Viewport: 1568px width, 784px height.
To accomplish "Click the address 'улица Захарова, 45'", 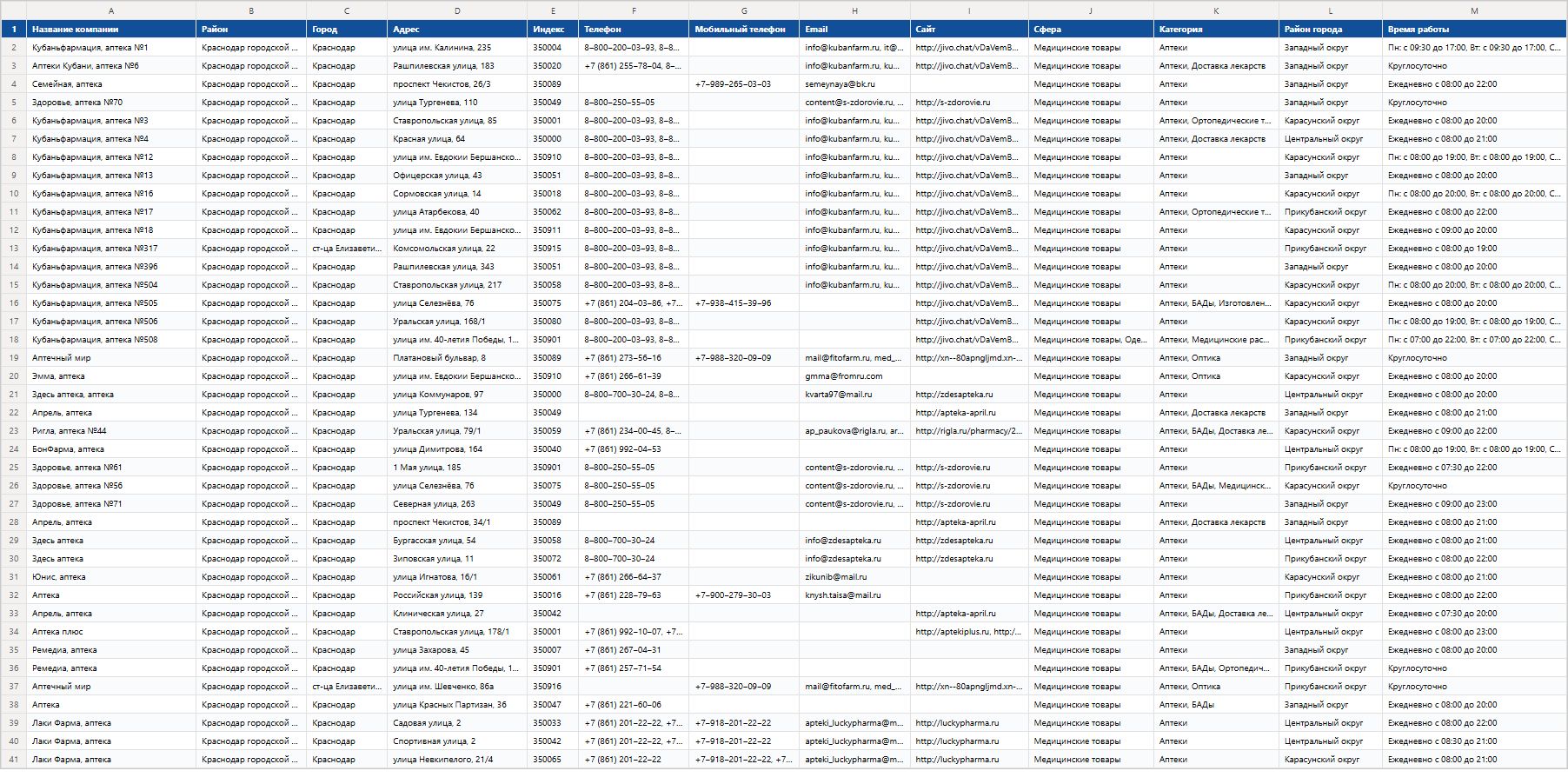I will click(457, 650).
